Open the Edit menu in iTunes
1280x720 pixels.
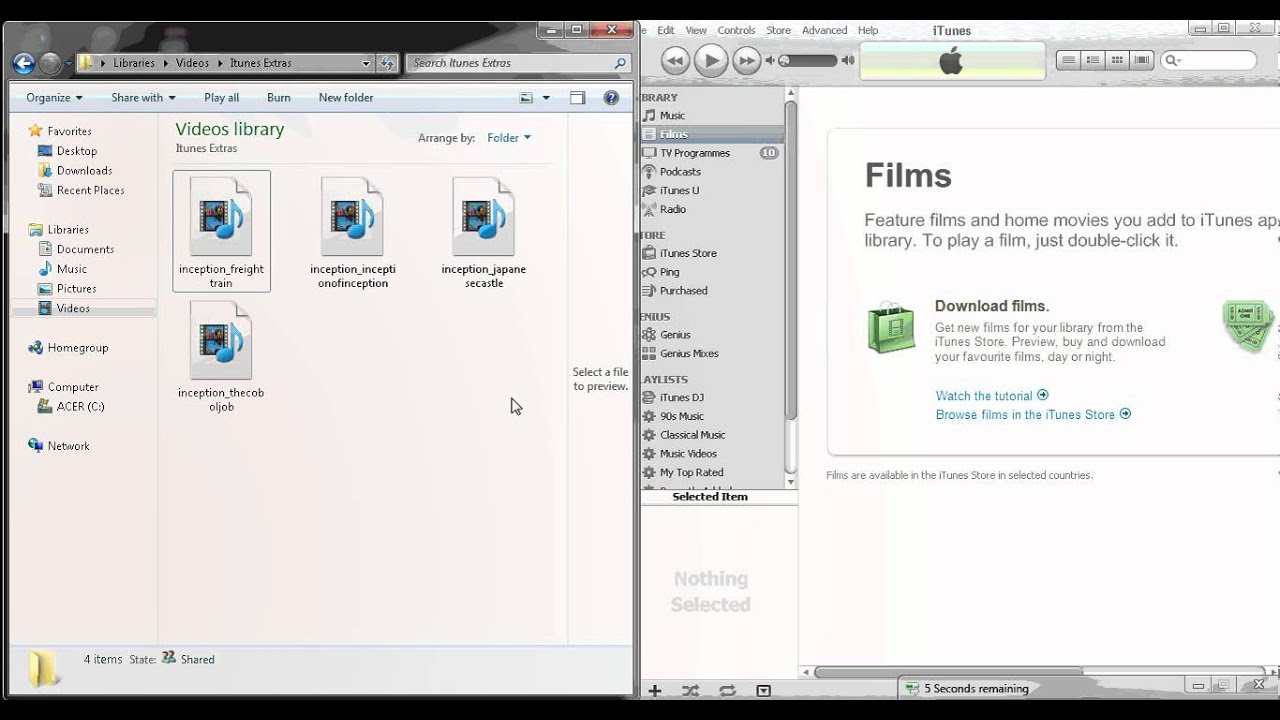click(666, 31)
